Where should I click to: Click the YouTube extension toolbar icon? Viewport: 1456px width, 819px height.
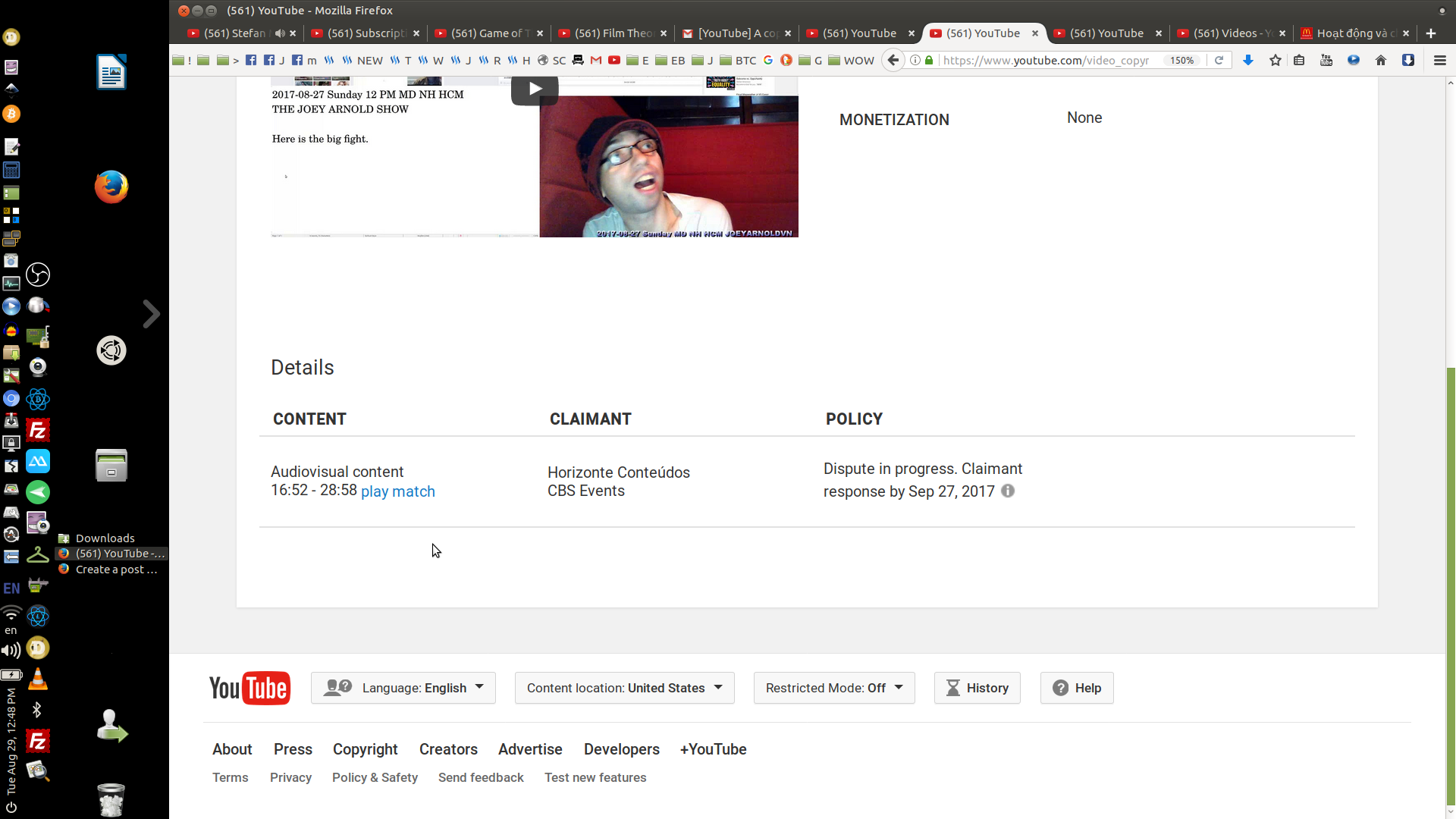(x=1326, y=60)
